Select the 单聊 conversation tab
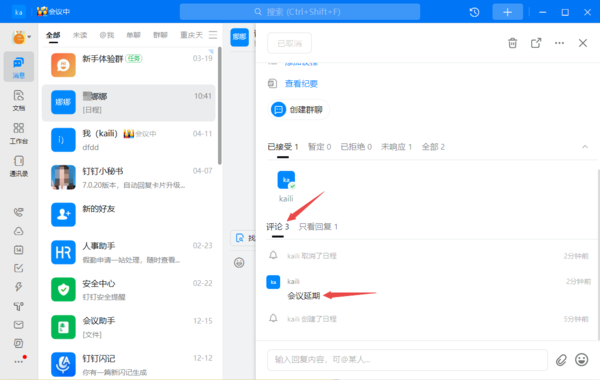 pos(133,35)
